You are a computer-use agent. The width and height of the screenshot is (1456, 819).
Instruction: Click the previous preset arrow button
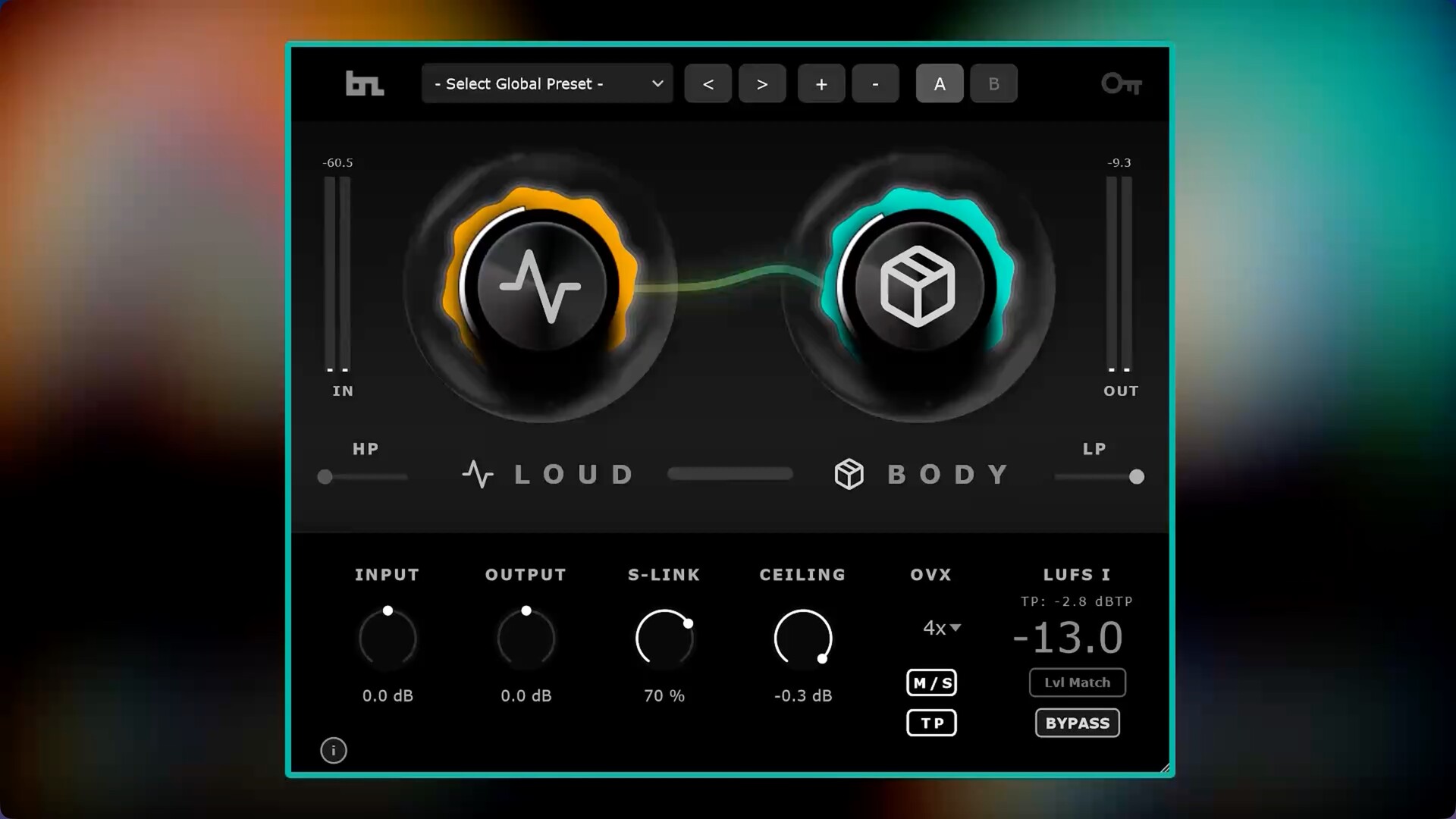708,83
